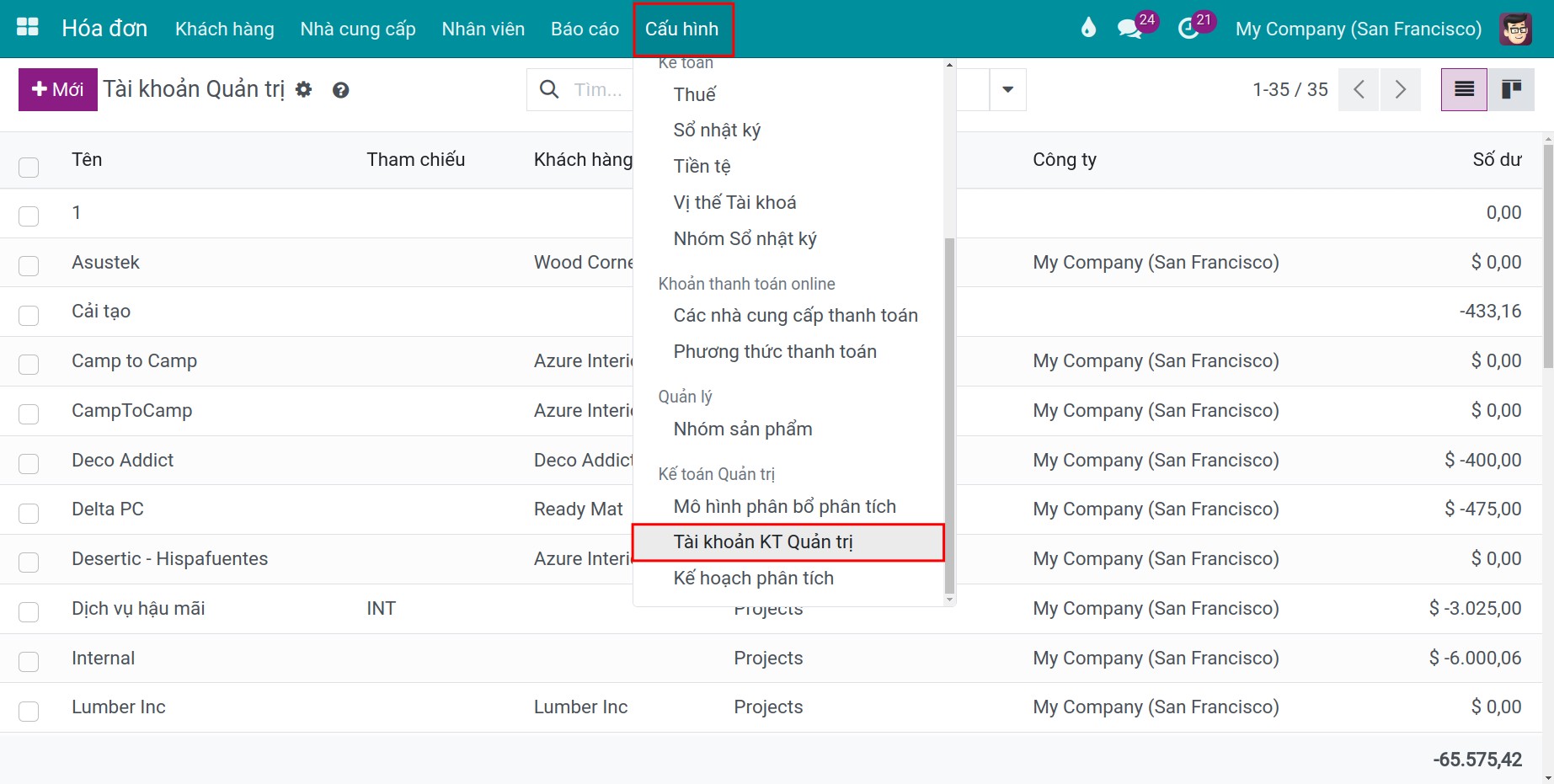Open the apps grid menu icon
The width and height of the screenshot is (1554, 784).
point(28,28)
